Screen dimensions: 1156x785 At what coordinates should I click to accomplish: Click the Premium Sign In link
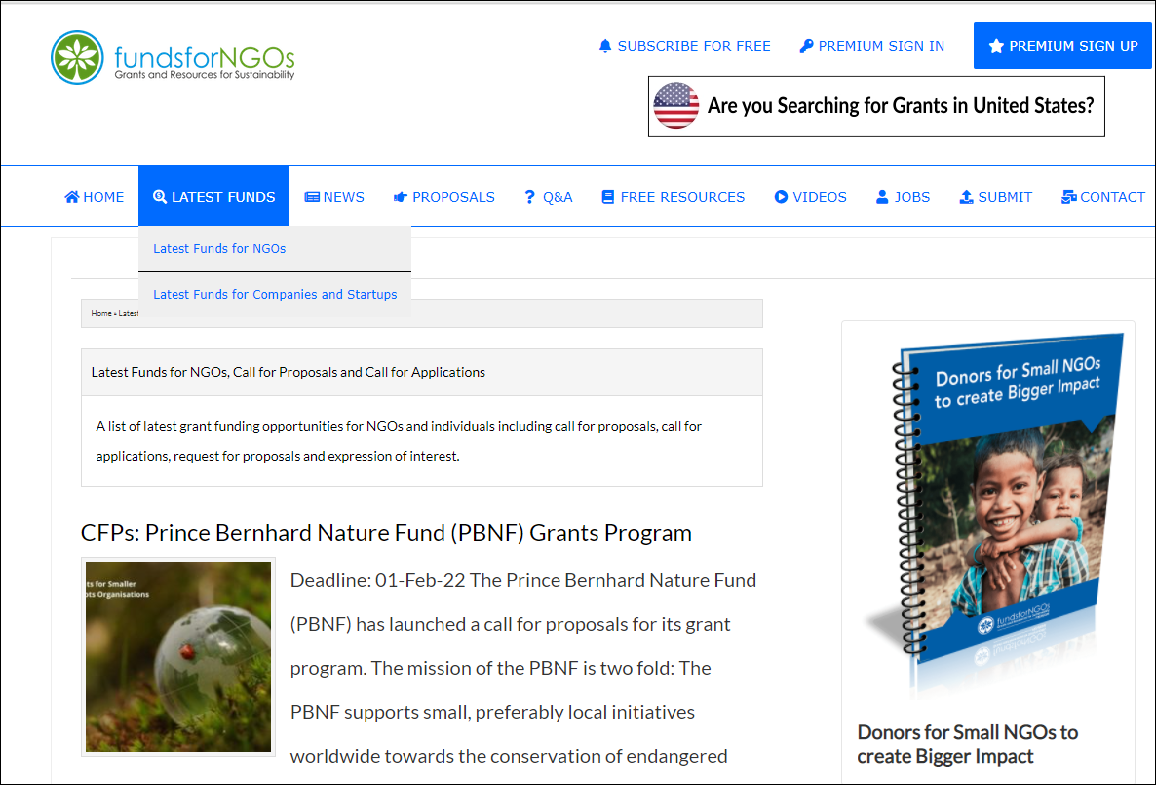tap(871, 46)
